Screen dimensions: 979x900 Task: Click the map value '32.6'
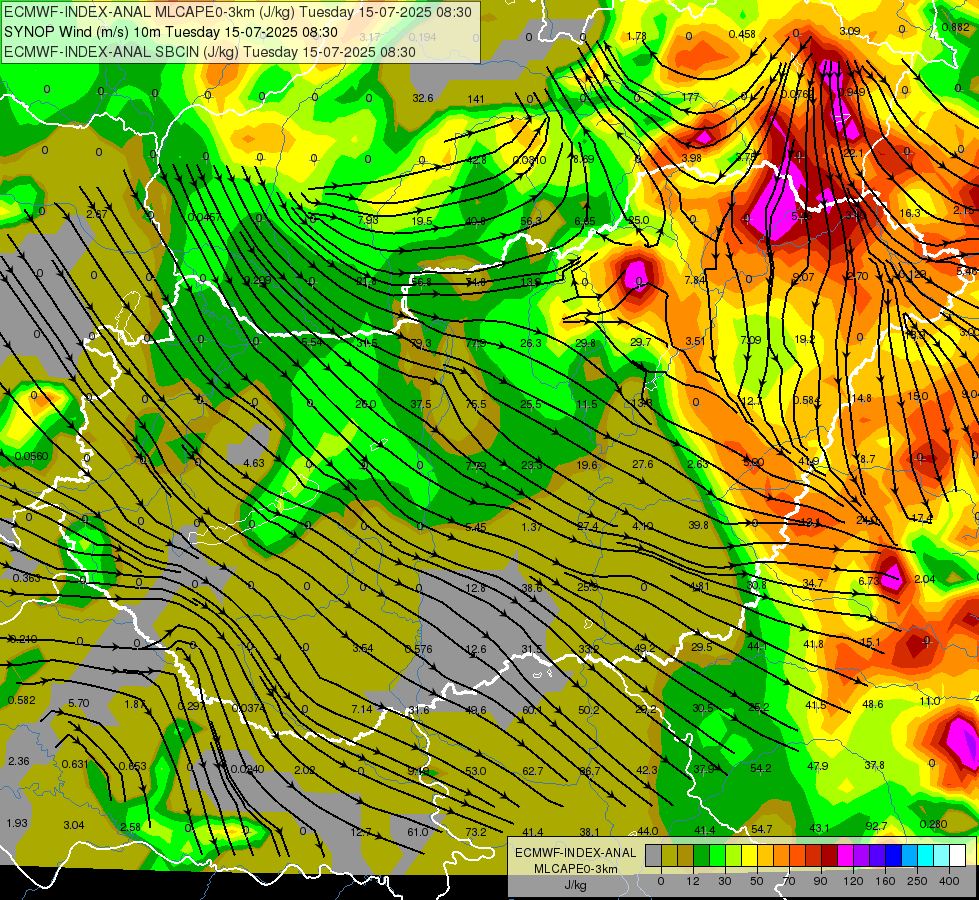[423, 98]
